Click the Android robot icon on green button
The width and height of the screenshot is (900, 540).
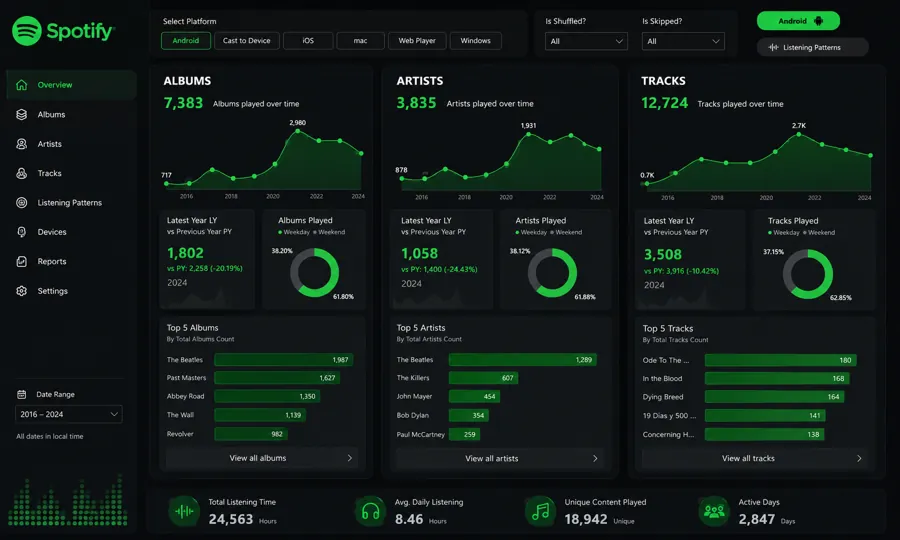(818, 21)
